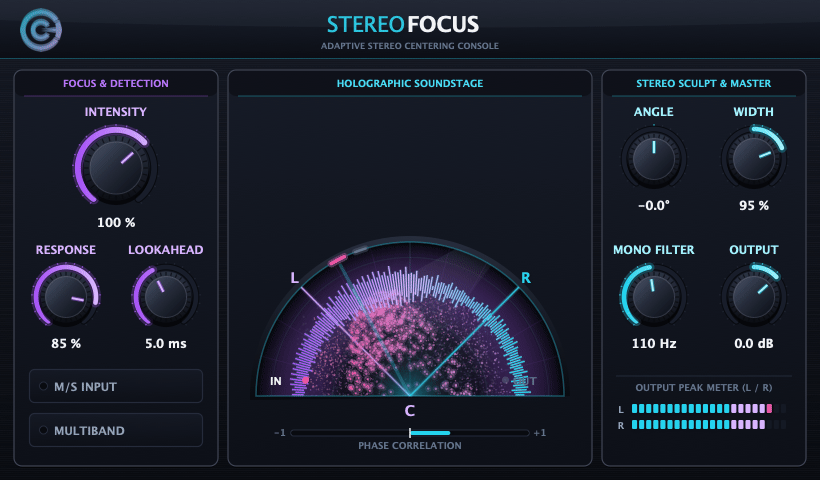The height and width of the screenshot is (480, 820).
Task: Click the gray marker on soundstage arc
Action: coord(360,251)
